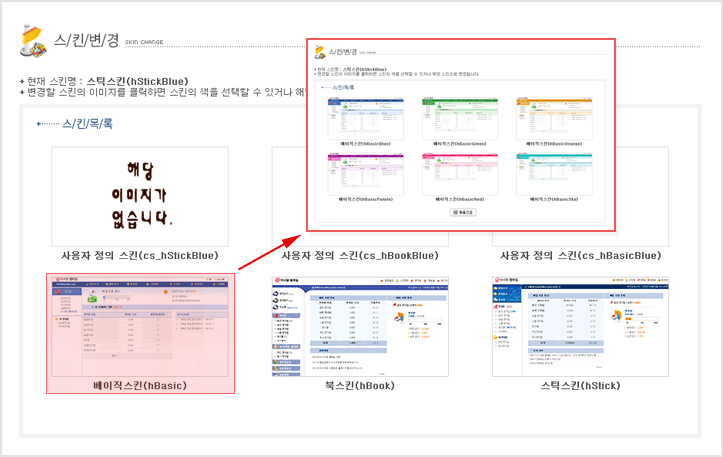
Task: Click the 스틱스킨(hStick) text label
Action: point(581,385)
